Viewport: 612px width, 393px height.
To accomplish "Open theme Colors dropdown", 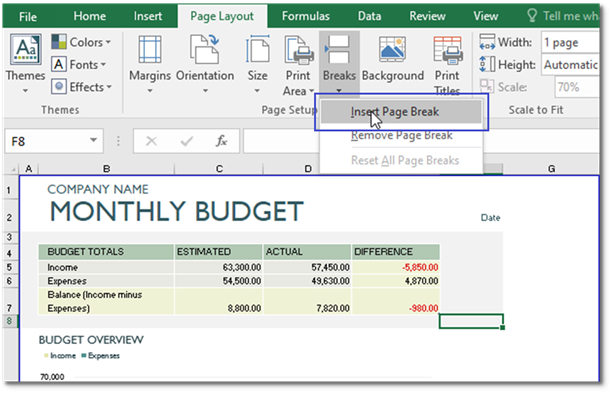I will [x=81, y=42].
